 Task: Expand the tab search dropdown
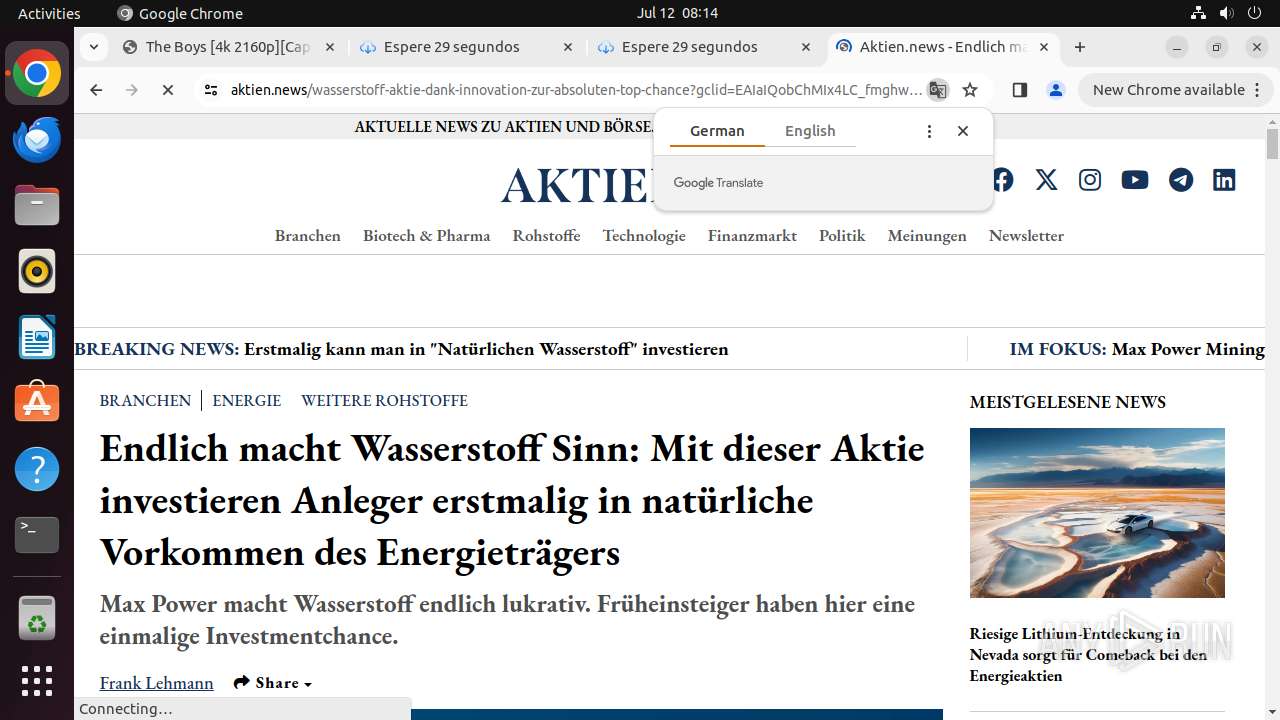[93, 47]
